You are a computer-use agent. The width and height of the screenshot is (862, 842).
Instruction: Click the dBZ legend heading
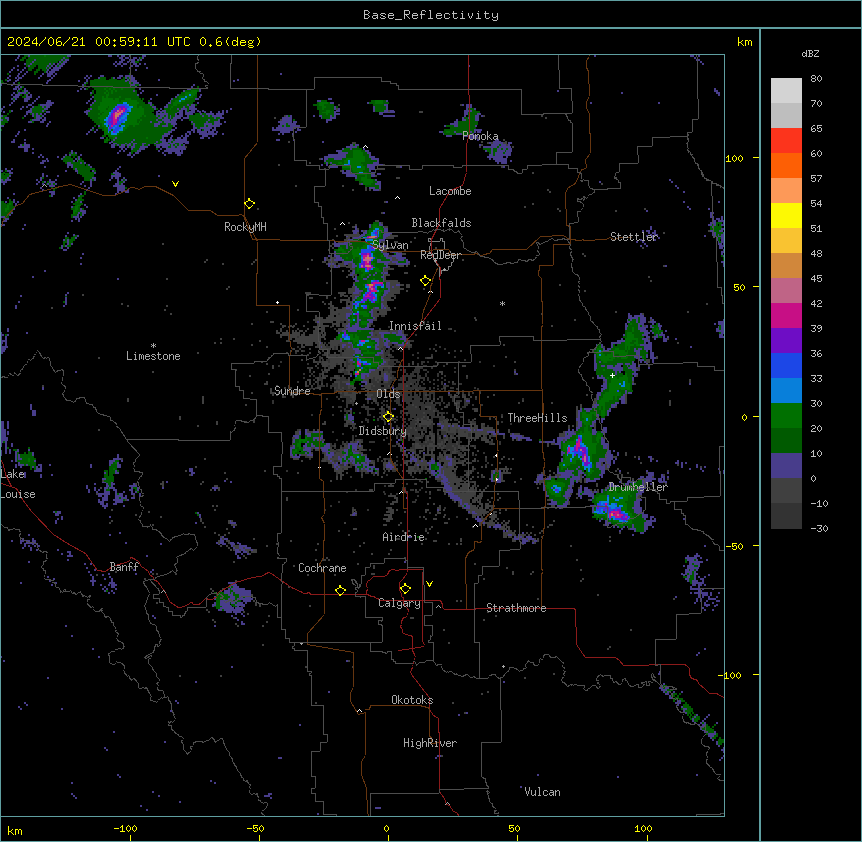point(810,53)
